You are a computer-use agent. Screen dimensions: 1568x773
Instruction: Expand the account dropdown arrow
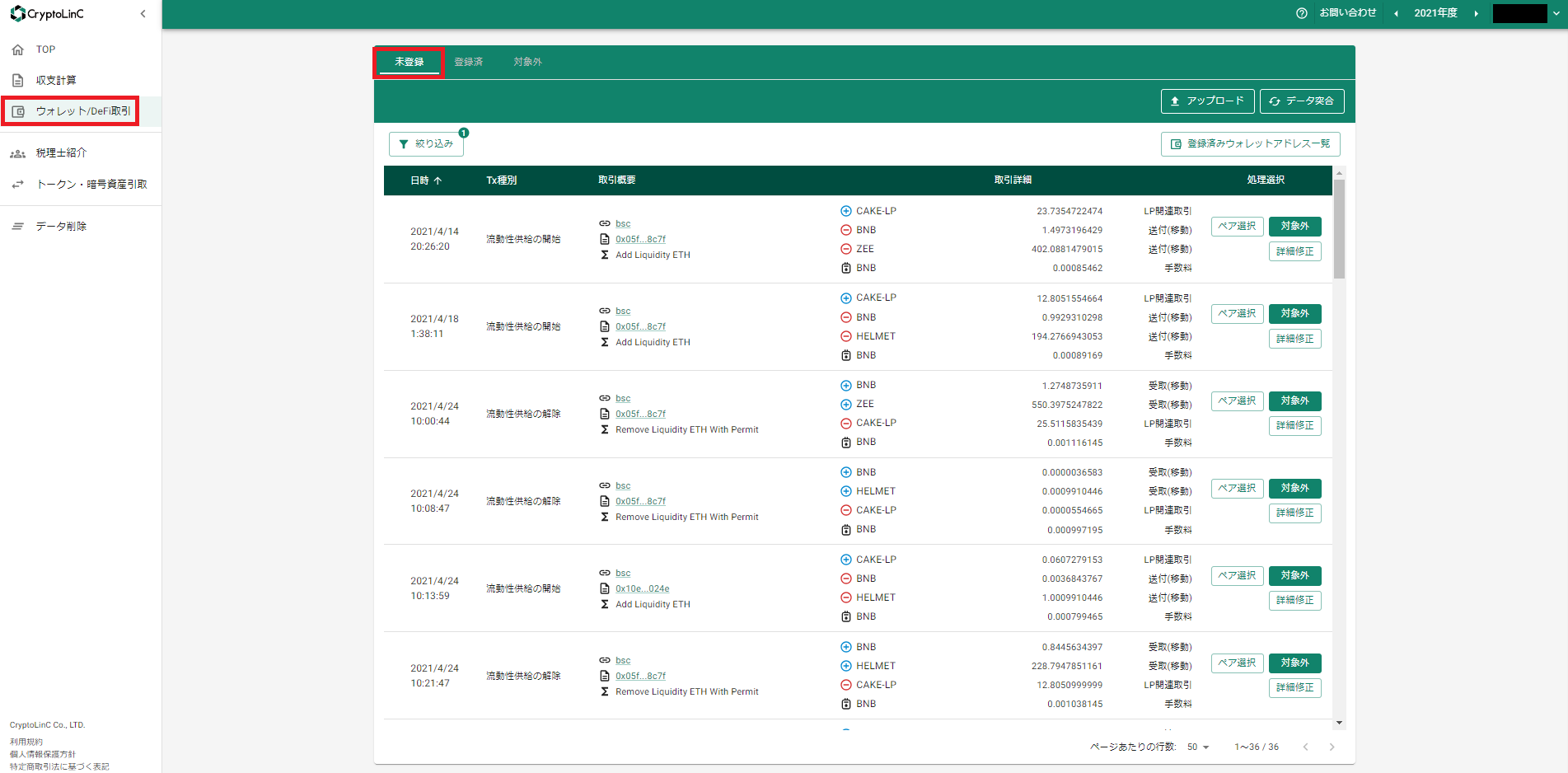coord(1556,13)
